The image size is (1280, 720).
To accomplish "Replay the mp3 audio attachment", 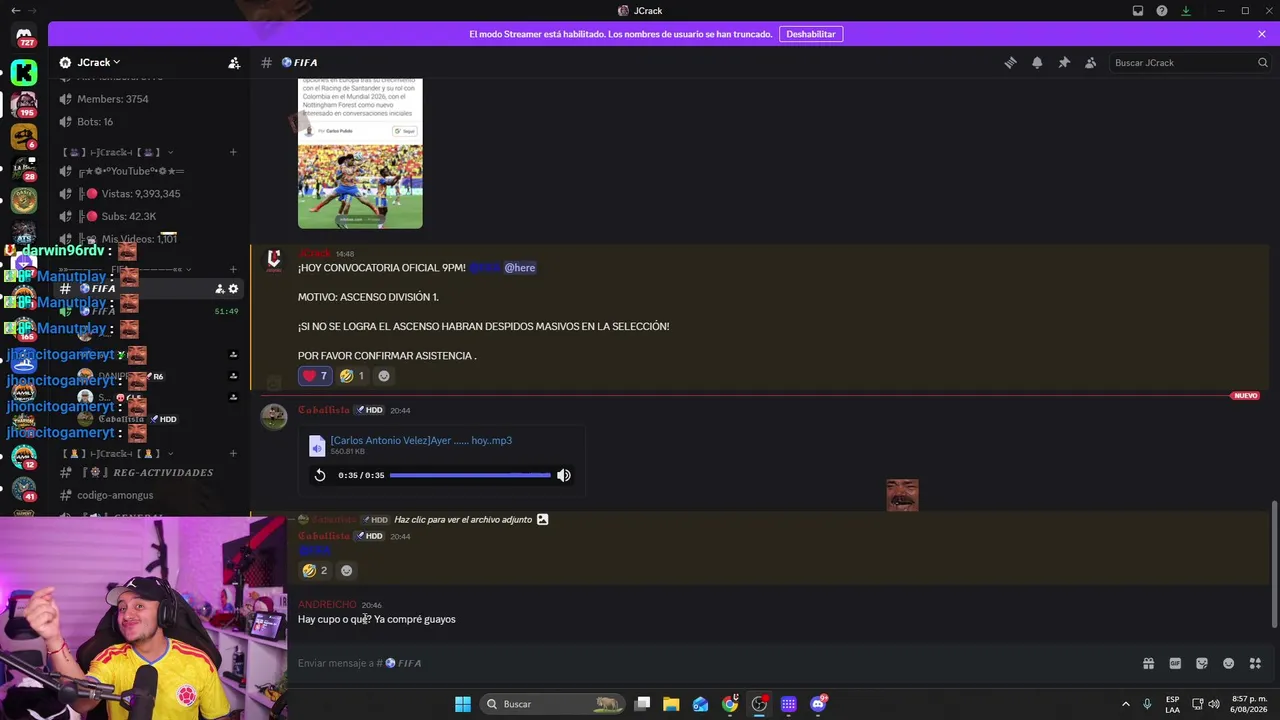I will pos(320,475).
